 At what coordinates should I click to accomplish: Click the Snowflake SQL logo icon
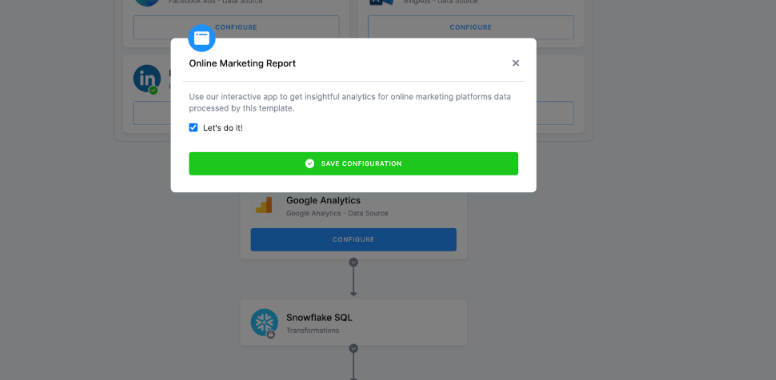click(264, 322)
